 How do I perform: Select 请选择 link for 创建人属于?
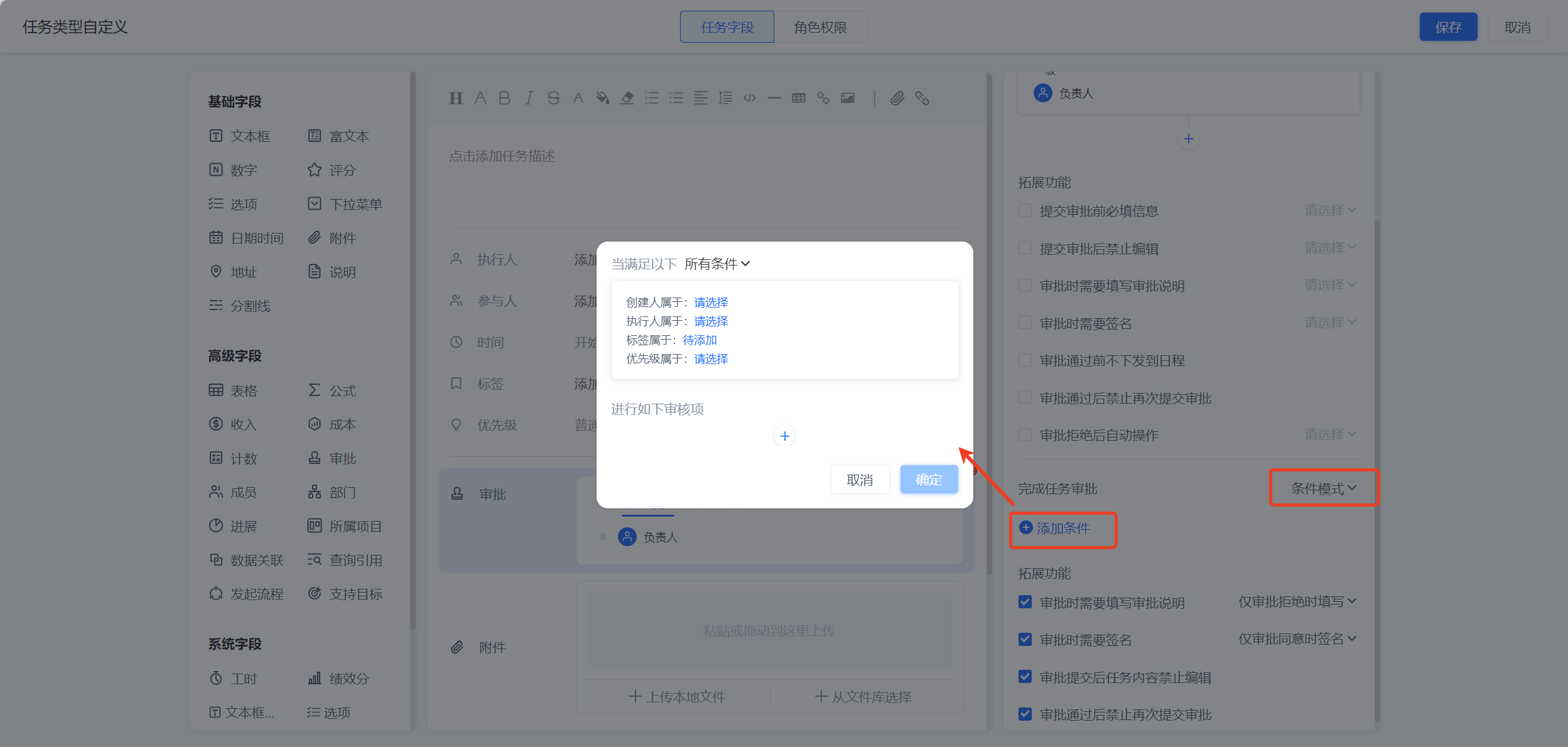point(711,303)
